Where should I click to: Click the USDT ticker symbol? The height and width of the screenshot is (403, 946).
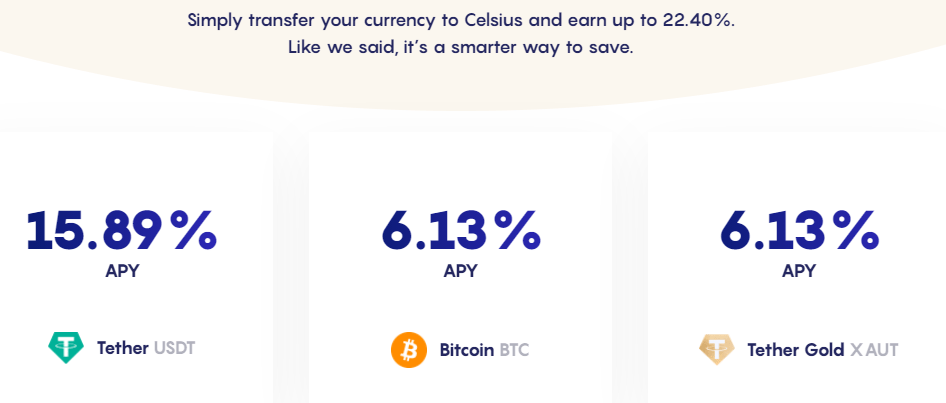(x=175, y=349)
